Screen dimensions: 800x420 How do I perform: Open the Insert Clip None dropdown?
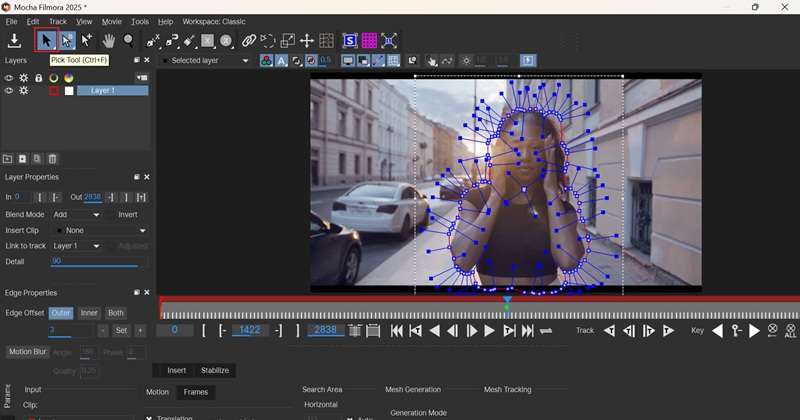101,230
